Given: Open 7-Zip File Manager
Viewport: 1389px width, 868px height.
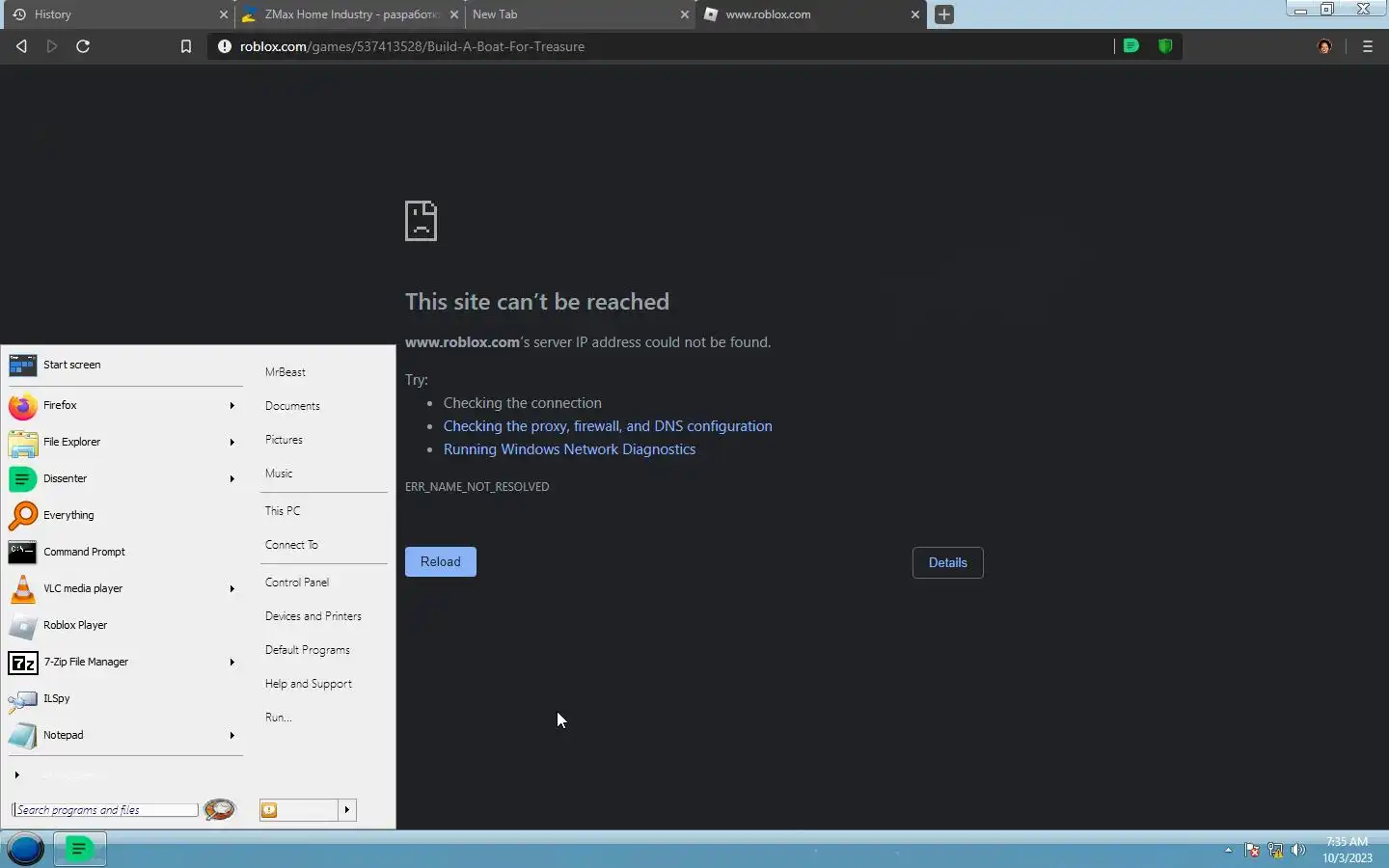Looking at the screenshot, I should [x=123, y=662].
